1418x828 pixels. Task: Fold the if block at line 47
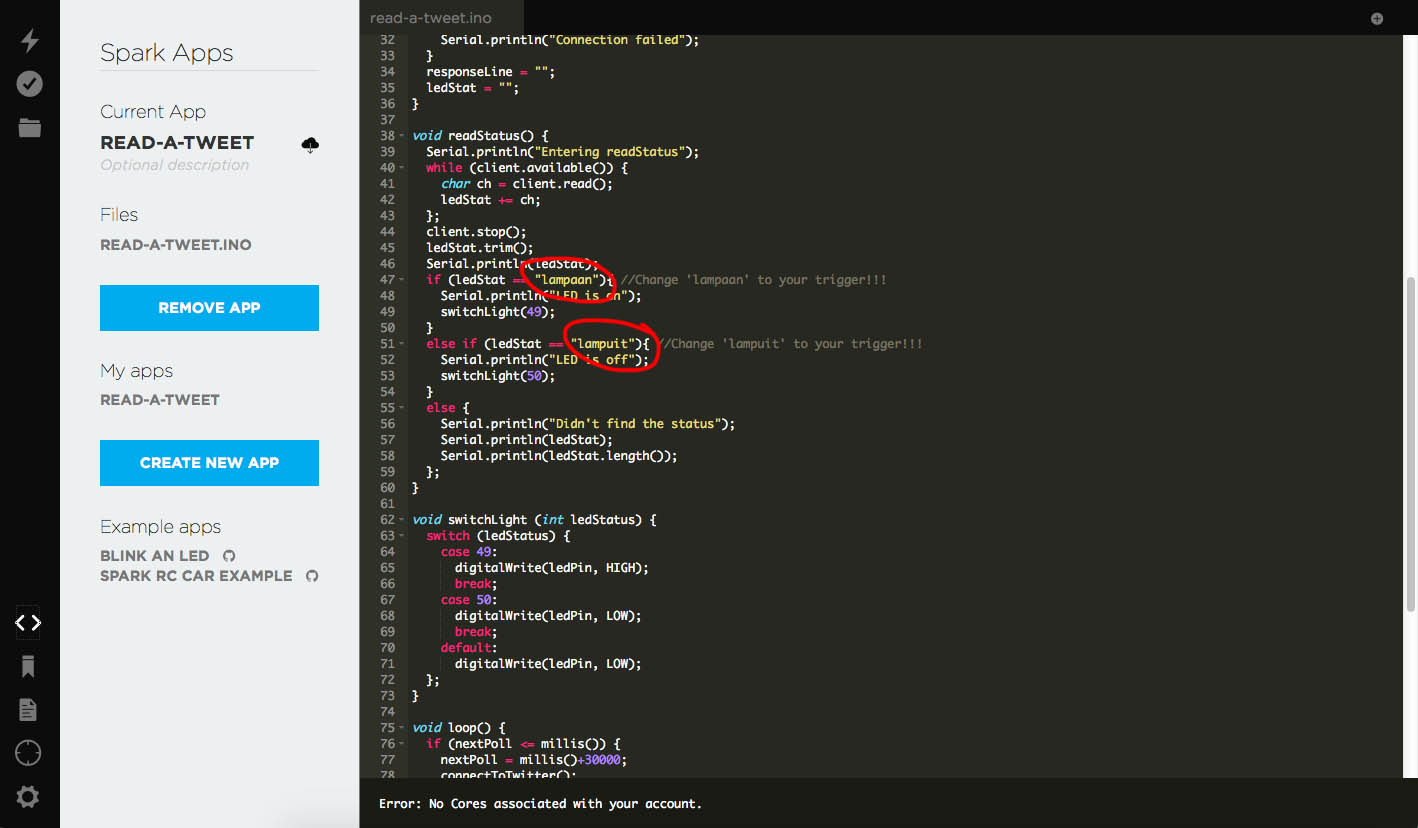[x=403, y=279]
